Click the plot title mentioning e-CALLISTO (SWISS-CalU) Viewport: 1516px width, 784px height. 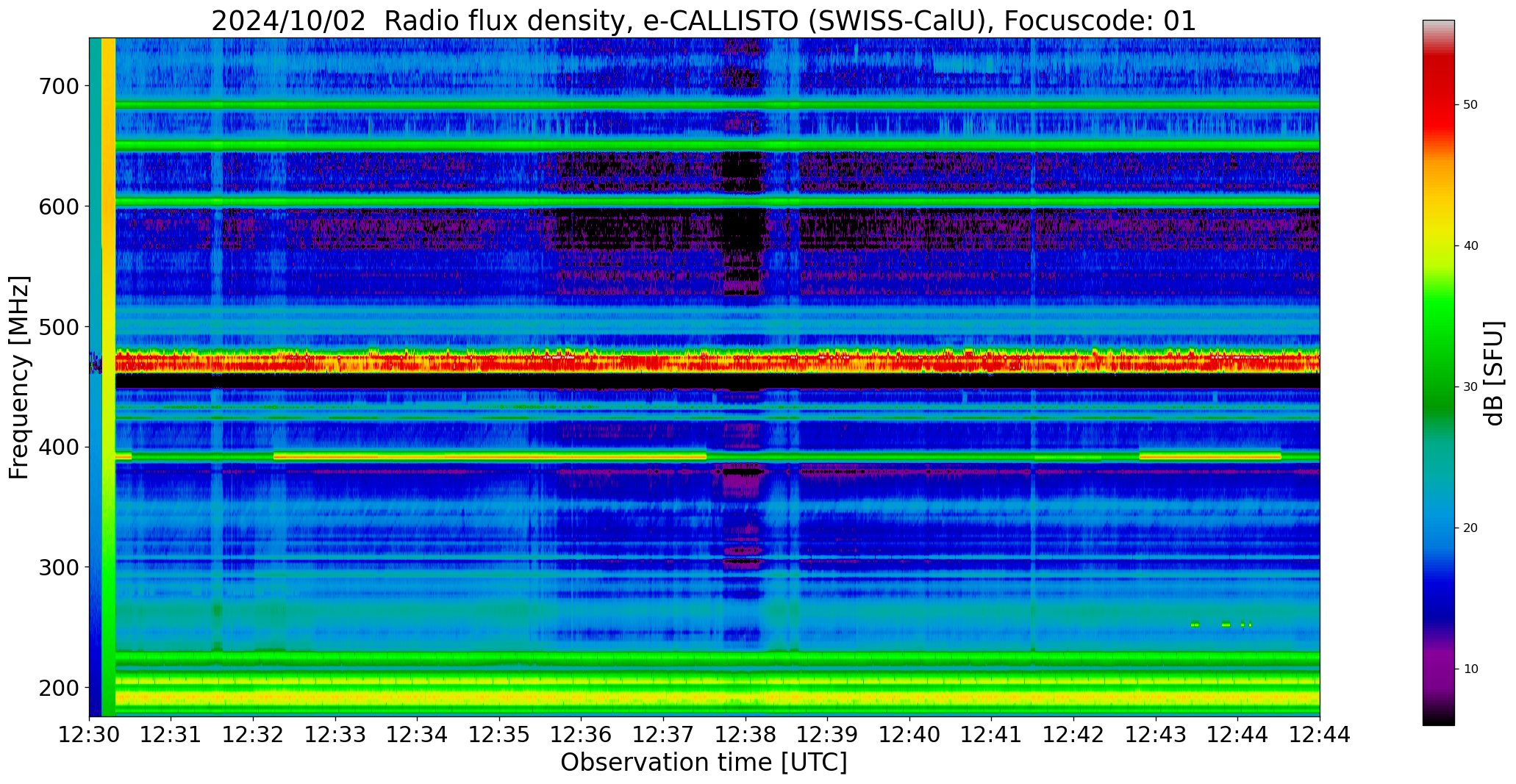[704, 21]
